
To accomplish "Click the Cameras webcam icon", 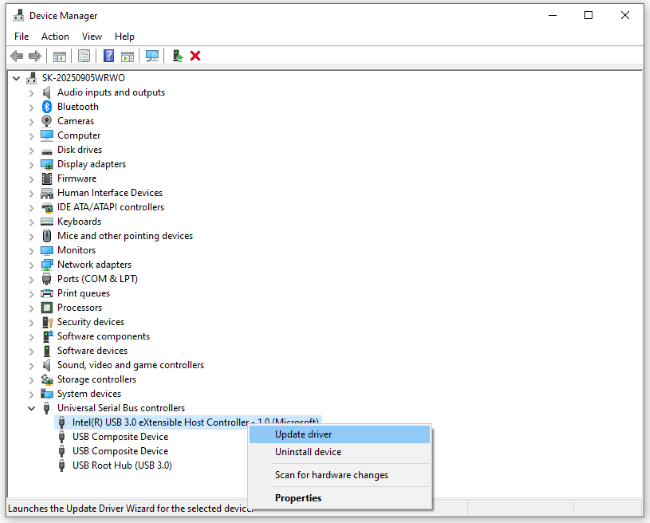I will tap(47, 121).
